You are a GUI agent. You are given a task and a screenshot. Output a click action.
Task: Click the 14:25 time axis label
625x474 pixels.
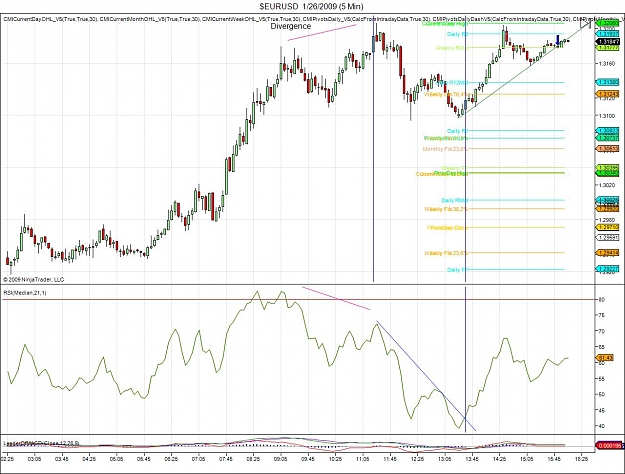pos(499,459)
